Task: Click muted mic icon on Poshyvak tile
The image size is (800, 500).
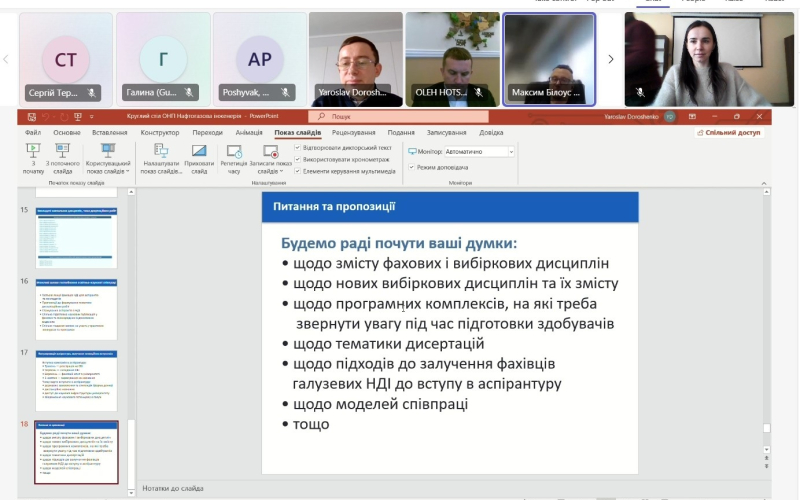Action: [x=285, y=92]
